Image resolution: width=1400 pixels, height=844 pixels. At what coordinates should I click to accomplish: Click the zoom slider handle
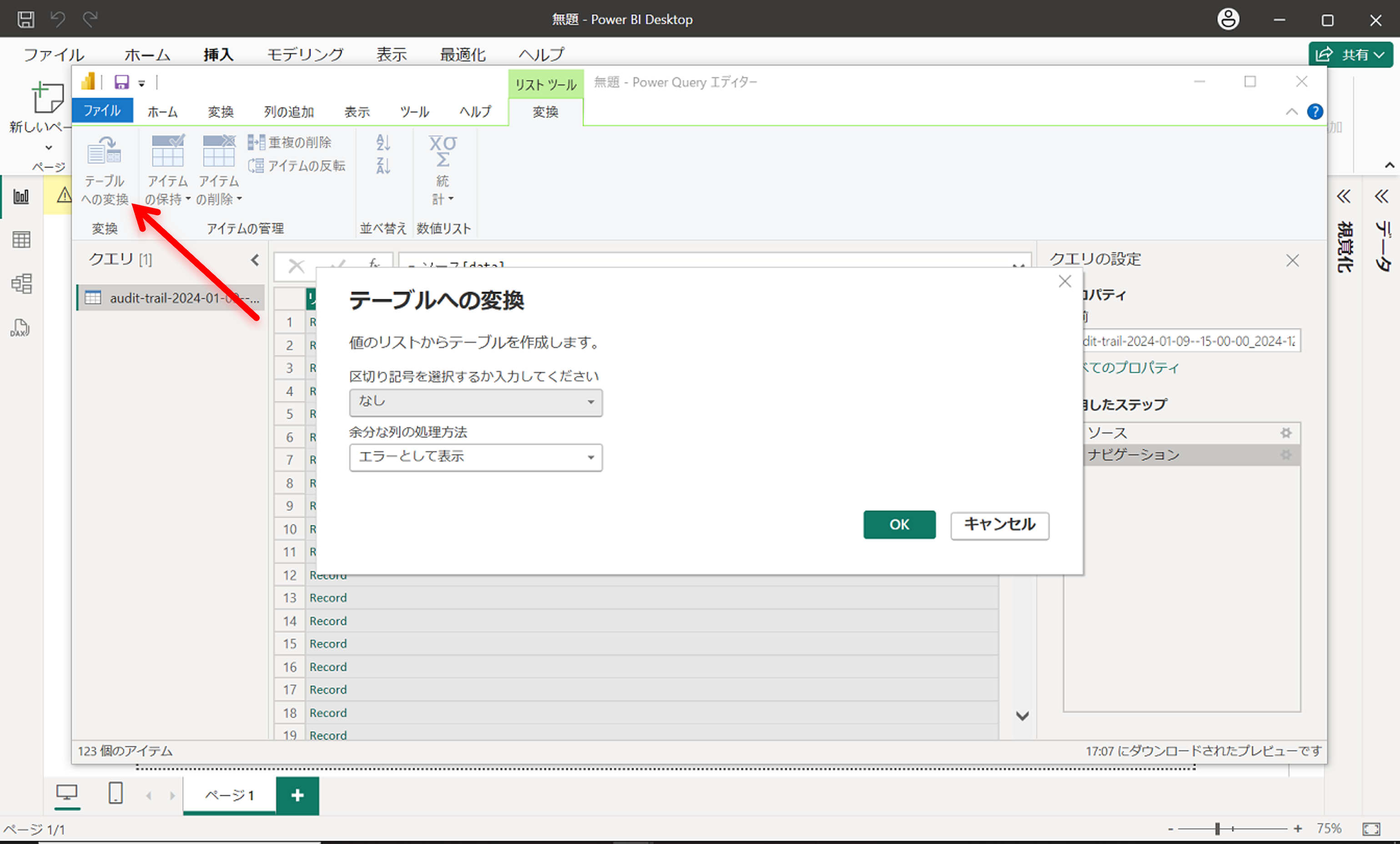(x=1218, y=829)
